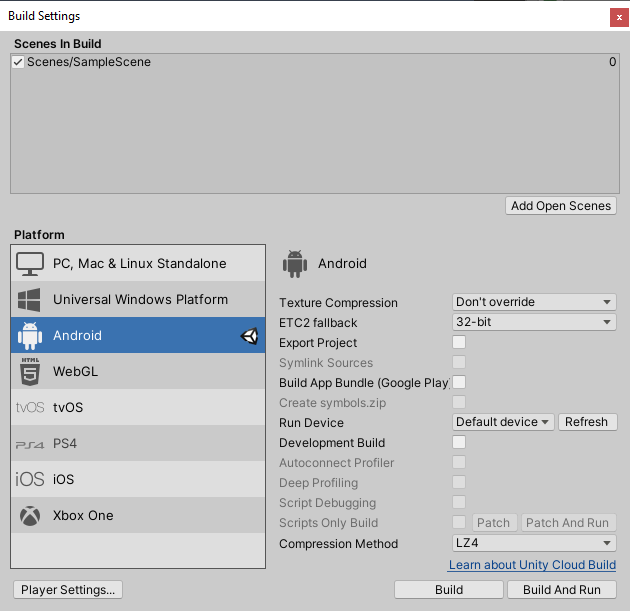Image resolution: width=630 pixels, height=611 pixels.
Task: Click scene index 0 in Scenes In Build
Action: (612, 62)
